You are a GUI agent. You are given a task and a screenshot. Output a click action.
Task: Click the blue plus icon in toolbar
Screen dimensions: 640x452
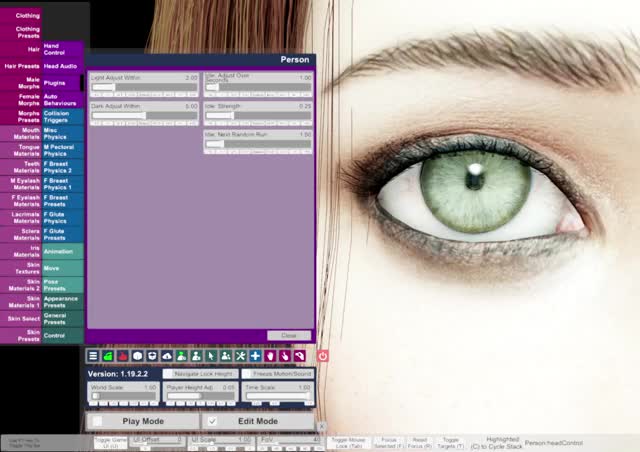255,356
